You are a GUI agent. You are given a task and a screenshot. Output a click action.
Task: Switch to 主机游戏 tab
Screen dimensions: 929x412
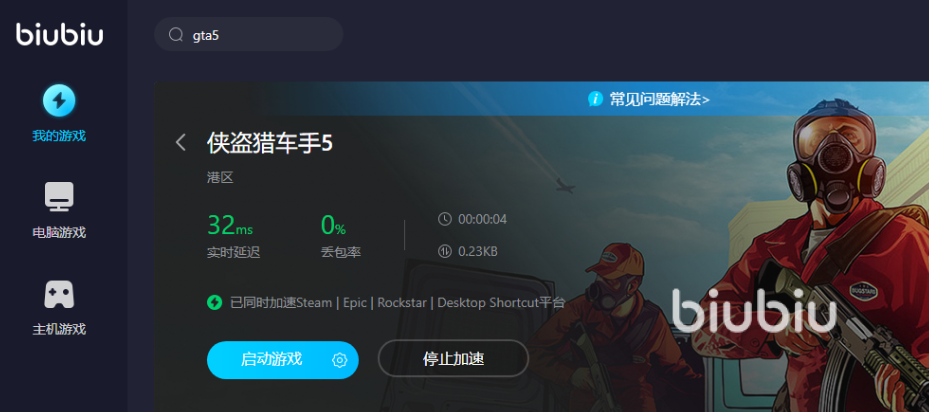click(x=59, y=329)
